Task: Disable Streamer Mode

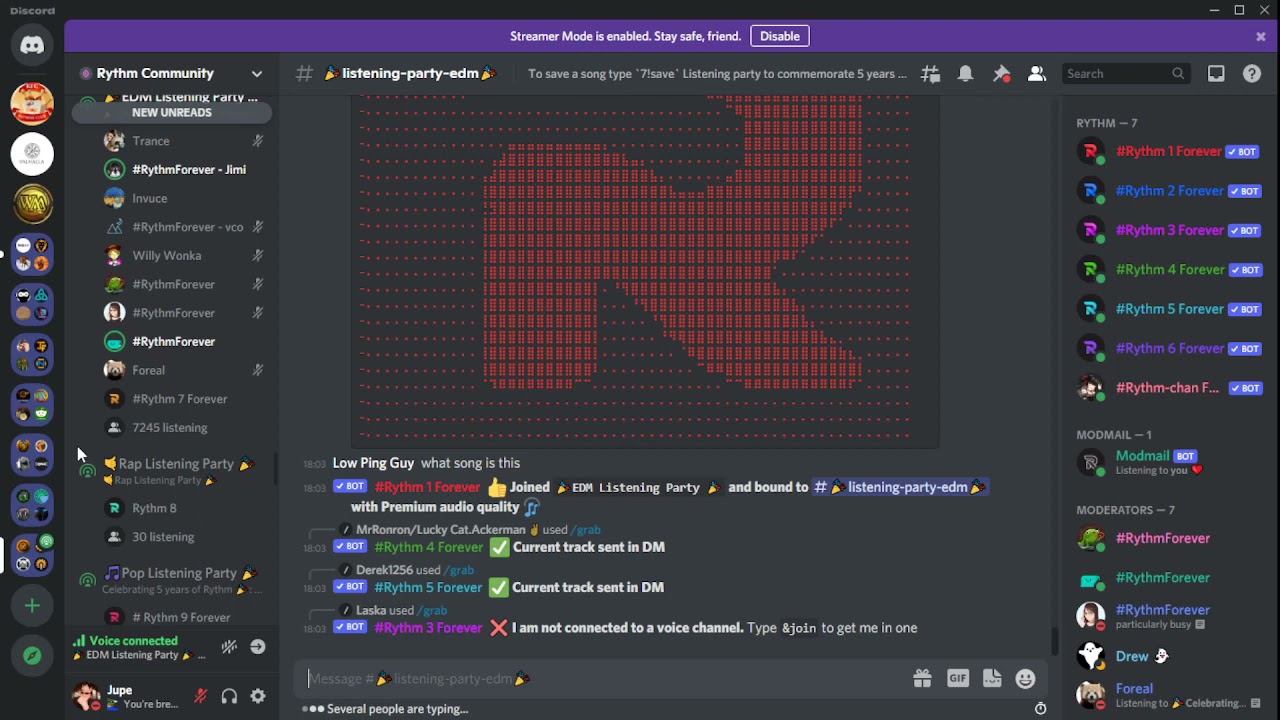Action: (779, 36)
